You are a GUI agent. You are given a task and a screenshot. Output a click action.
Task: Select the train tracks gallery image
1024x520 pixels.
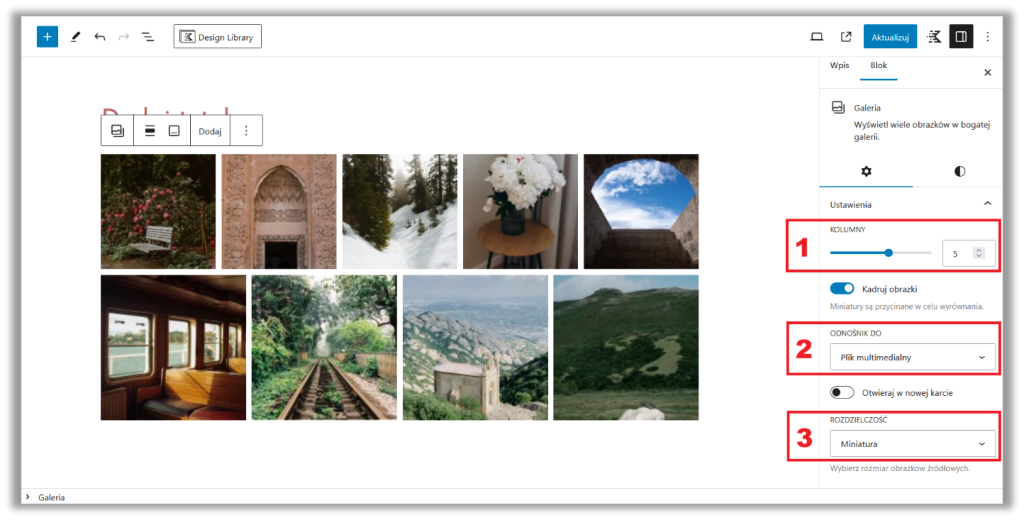click(x=324, y=347)
